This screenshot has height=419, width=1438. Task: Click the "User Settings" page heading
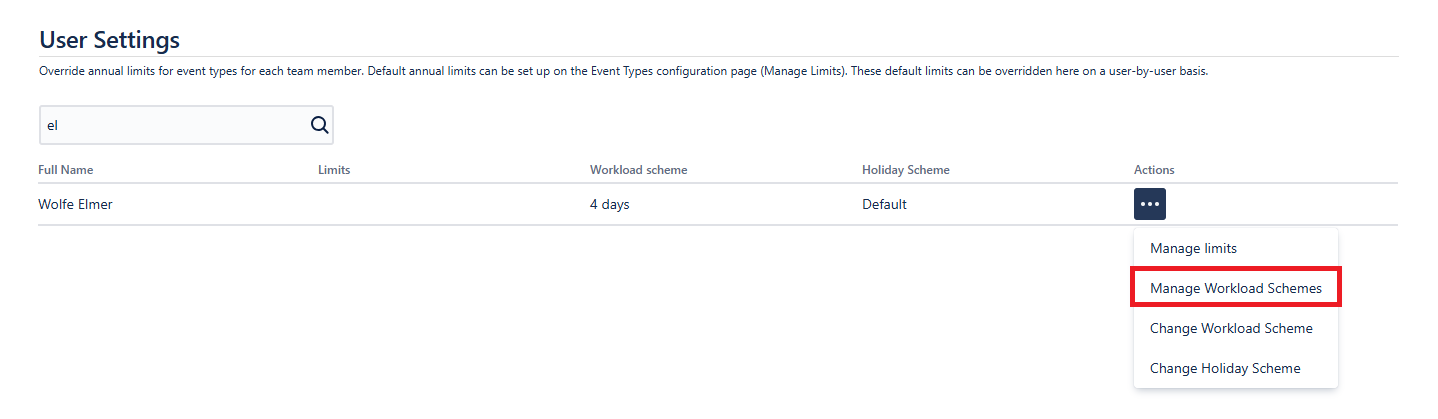click(x=109, y=40)
